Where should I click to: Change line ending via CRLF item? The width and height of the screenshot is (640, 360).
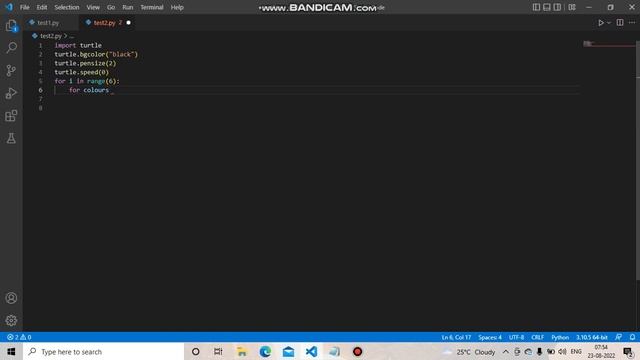pyautogui.click(x=538, y=337)
